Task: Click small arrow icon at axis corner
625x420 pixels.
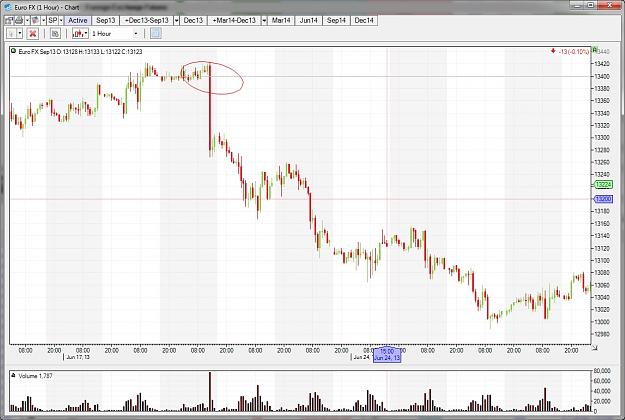Action: [x=595, y=348]
